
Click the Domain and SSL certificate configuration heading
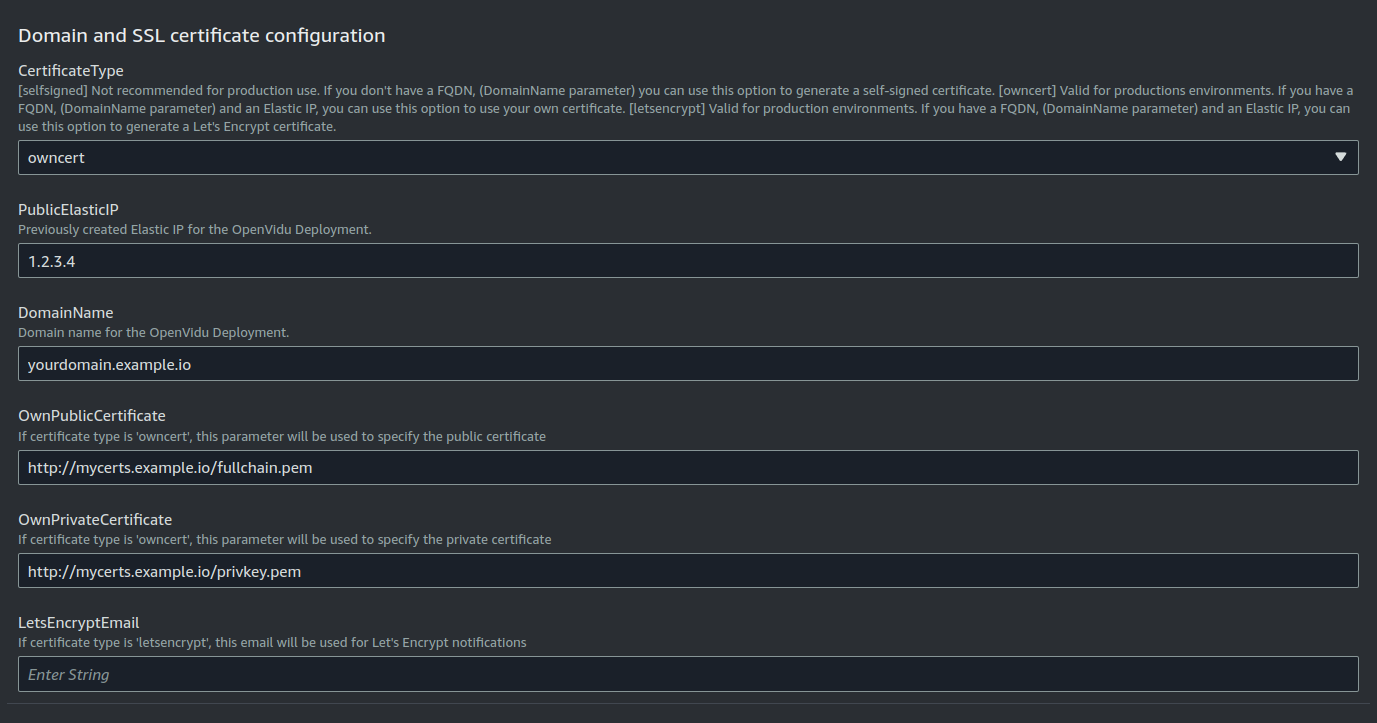click(x=202, y=36)
